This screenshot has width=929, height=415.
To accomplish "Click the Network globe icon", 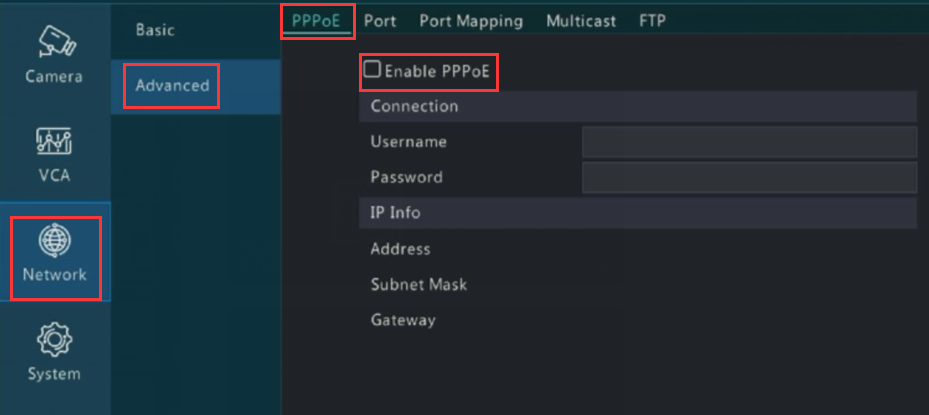I will pyautogui.click(x=54, y=240).
